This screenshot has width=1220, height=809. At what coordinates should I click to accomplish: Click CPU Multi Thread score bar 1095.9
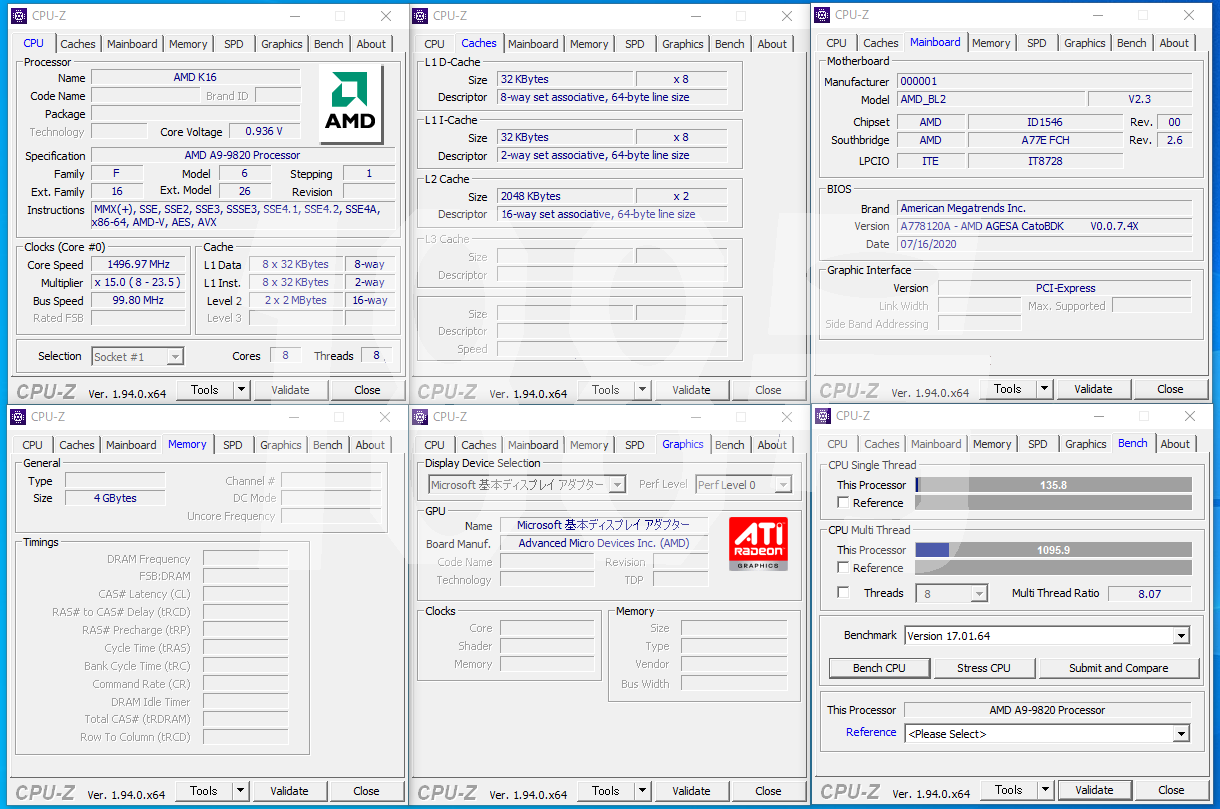click(x=1053, y=550)
